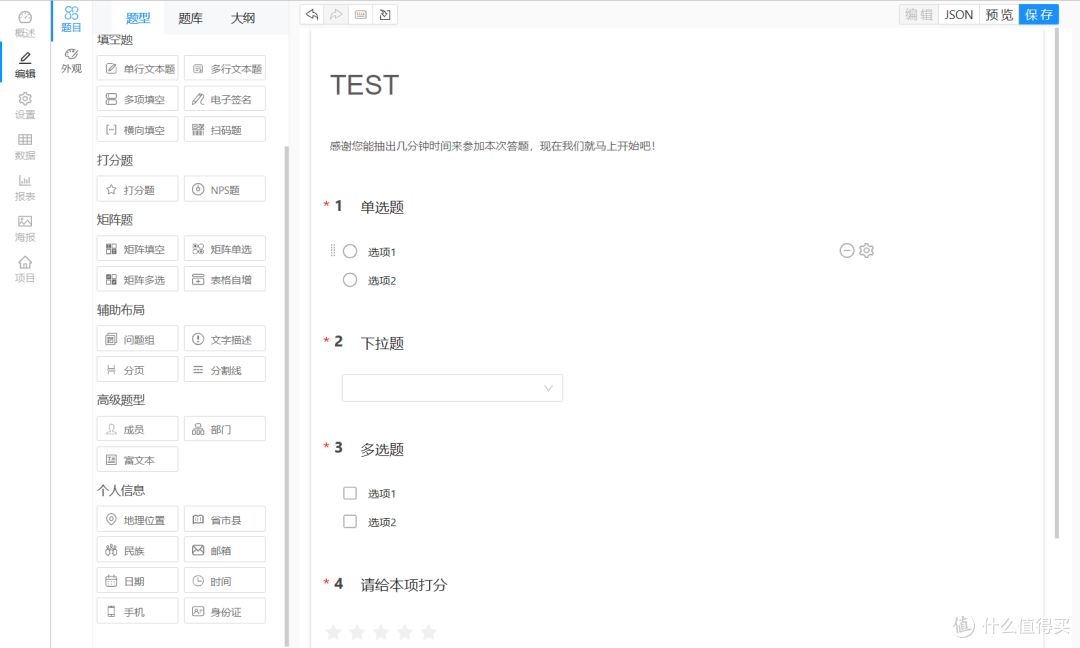
Task: Select the 题目 questions panel icon
Action: [x=71, y=19]
